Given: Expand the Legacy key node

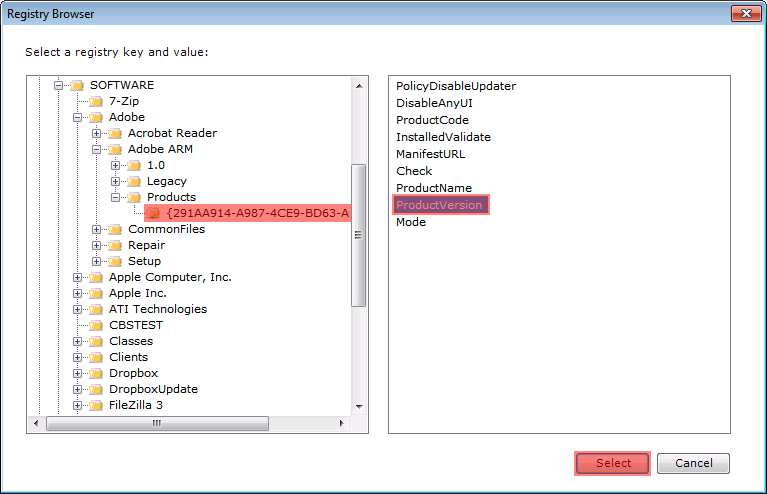Looking at the screenshot, I should pos(115,181).
